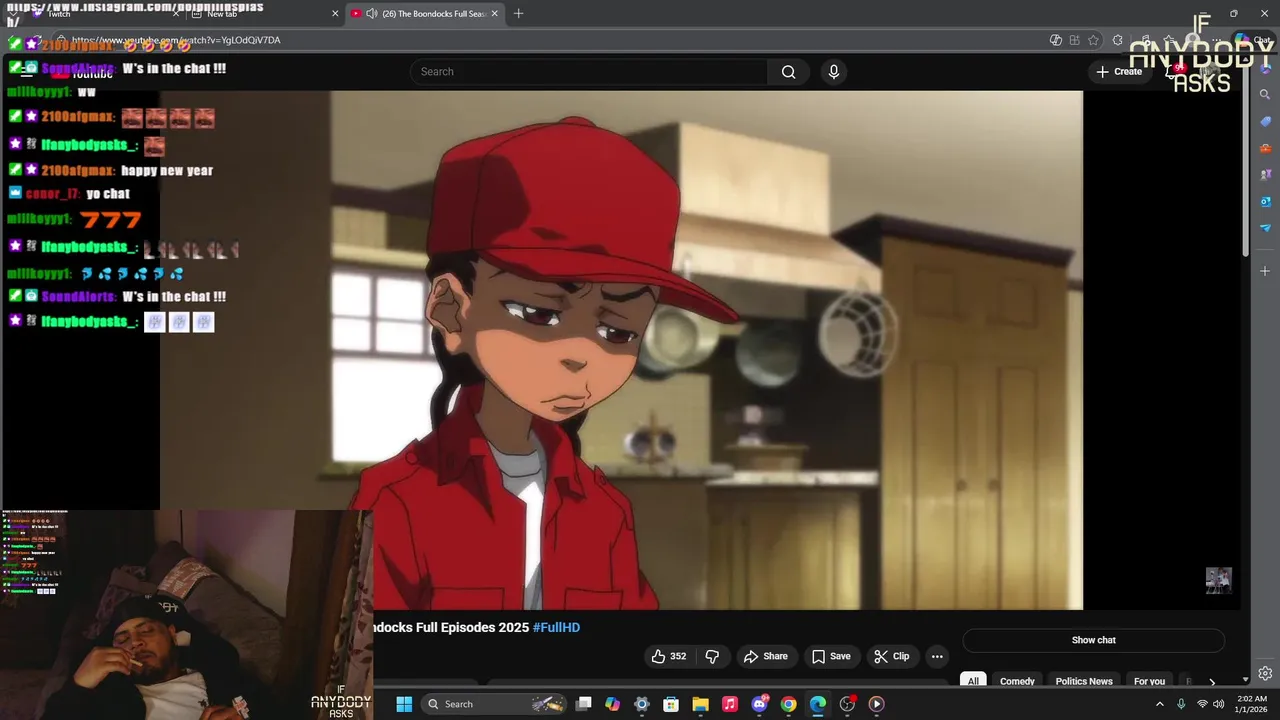Click the Create button
The image size is (1280, 720).
point(1119,72)
